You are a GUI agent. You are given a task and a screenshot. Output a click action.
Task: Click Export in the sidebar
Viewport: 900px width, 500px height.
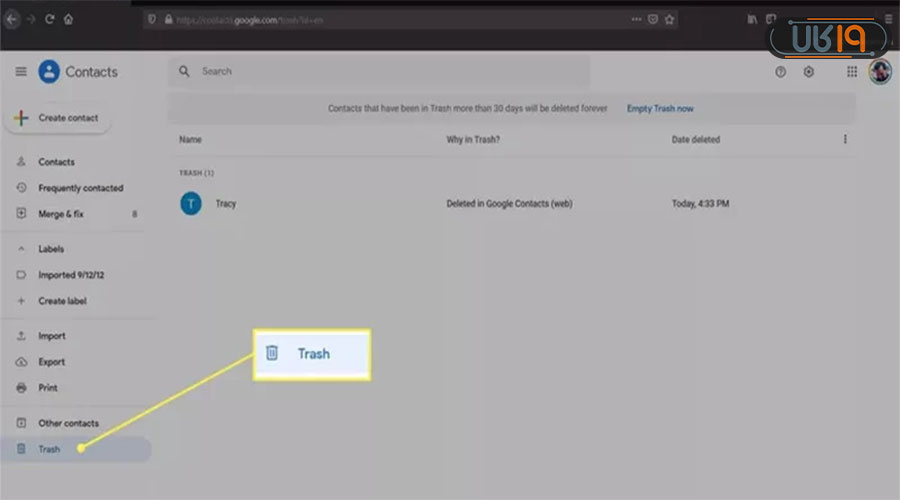click(51, 362)
